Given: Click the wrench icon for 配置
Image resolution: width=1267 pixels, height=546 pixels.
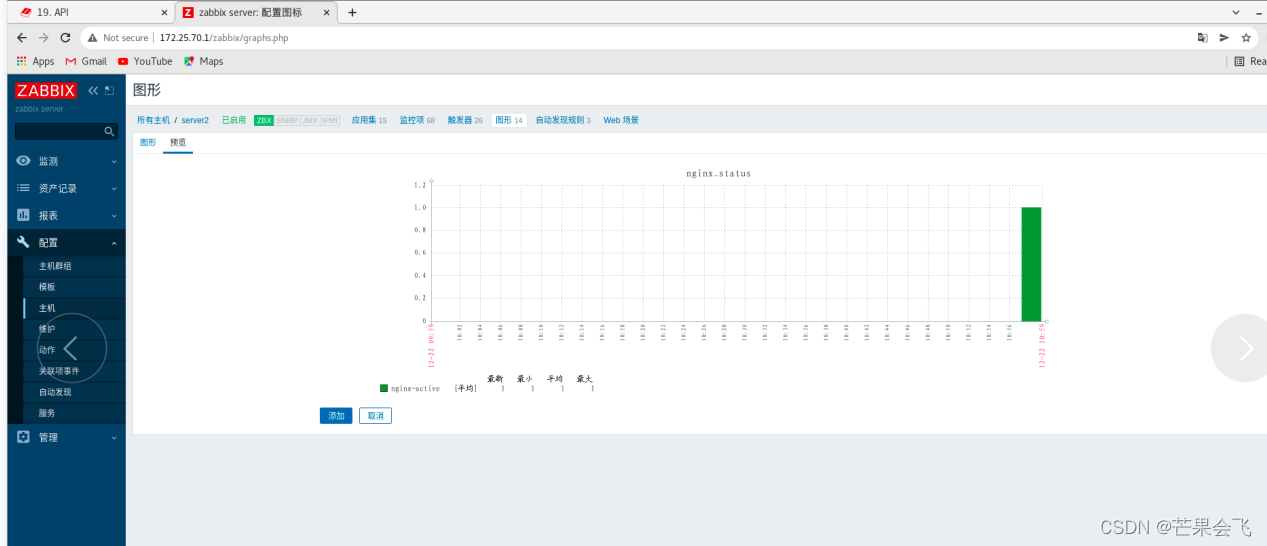Looking at the screenshot, I should (23, 242).
